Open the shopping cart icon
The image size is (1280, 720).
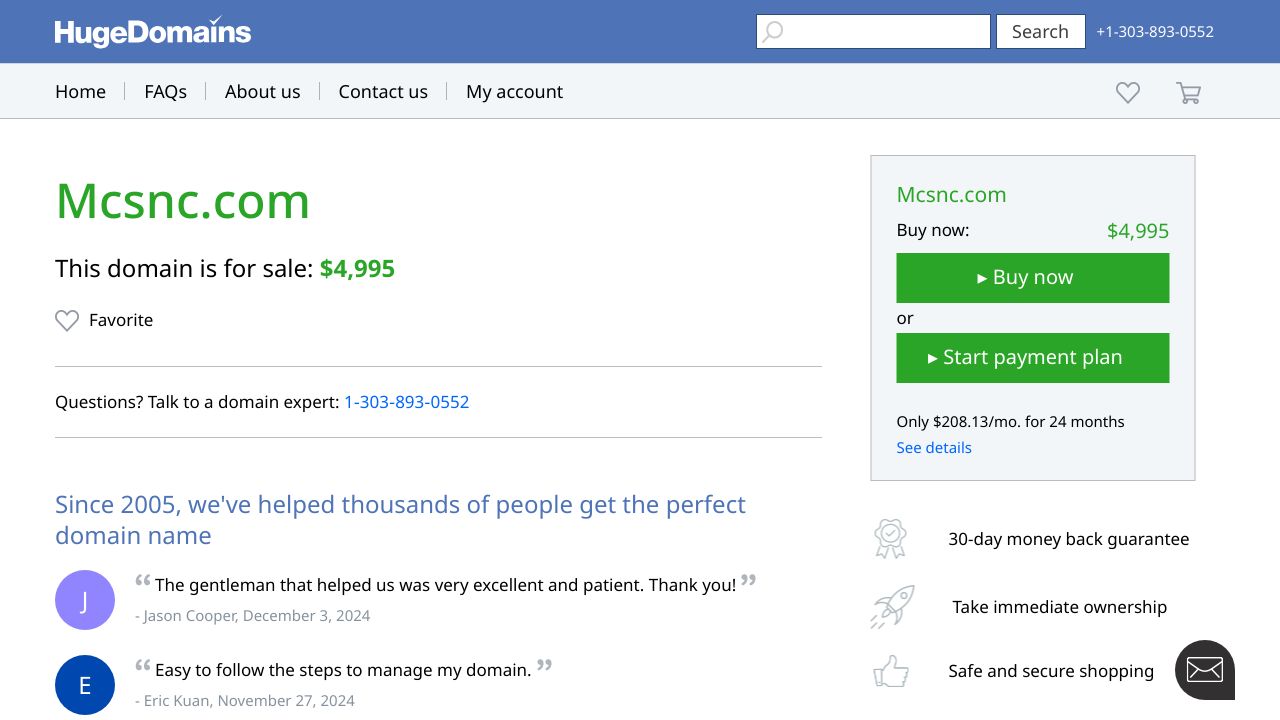[1188, 93]
